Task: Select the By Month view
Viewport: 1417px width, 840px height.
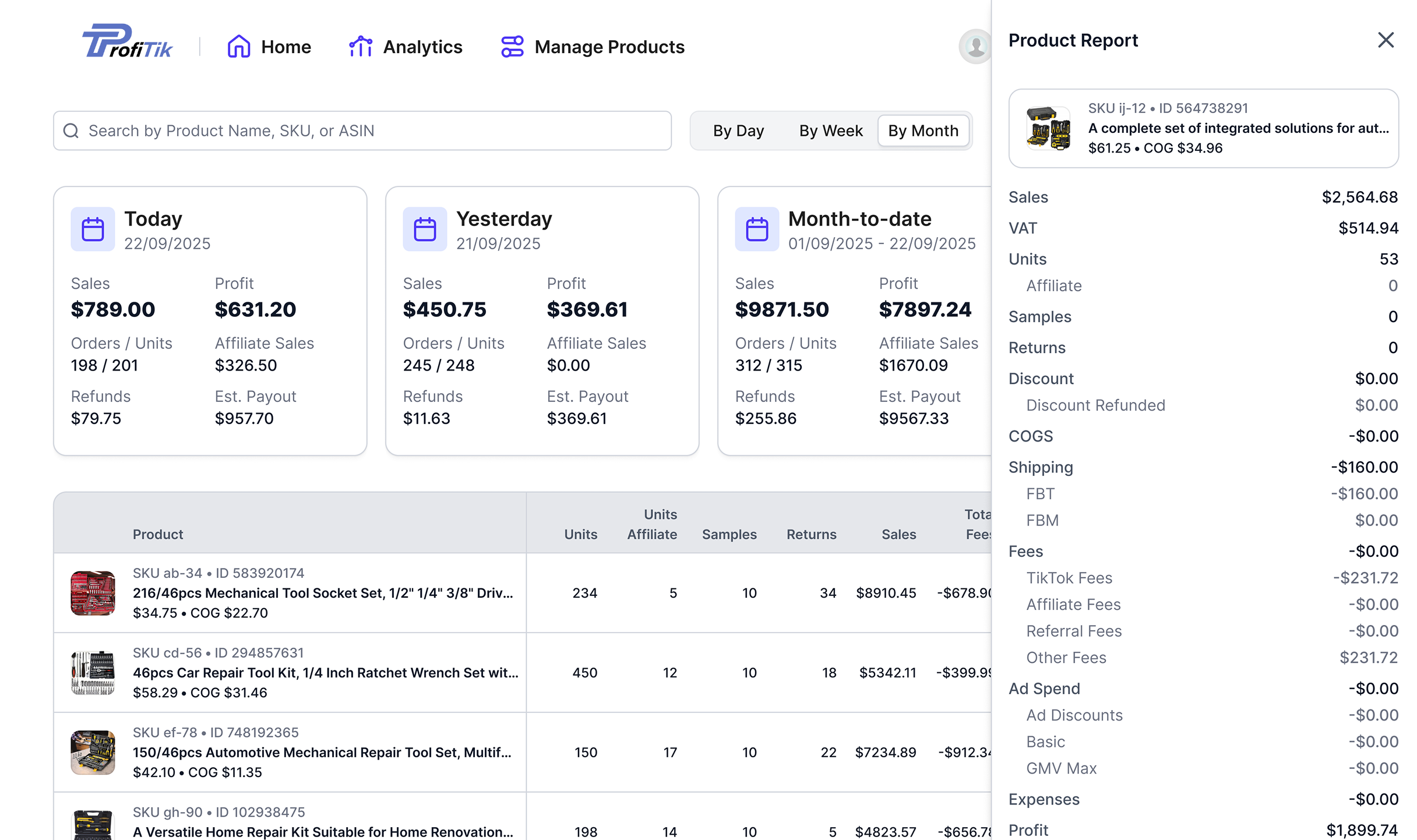Action: point(923,130)
